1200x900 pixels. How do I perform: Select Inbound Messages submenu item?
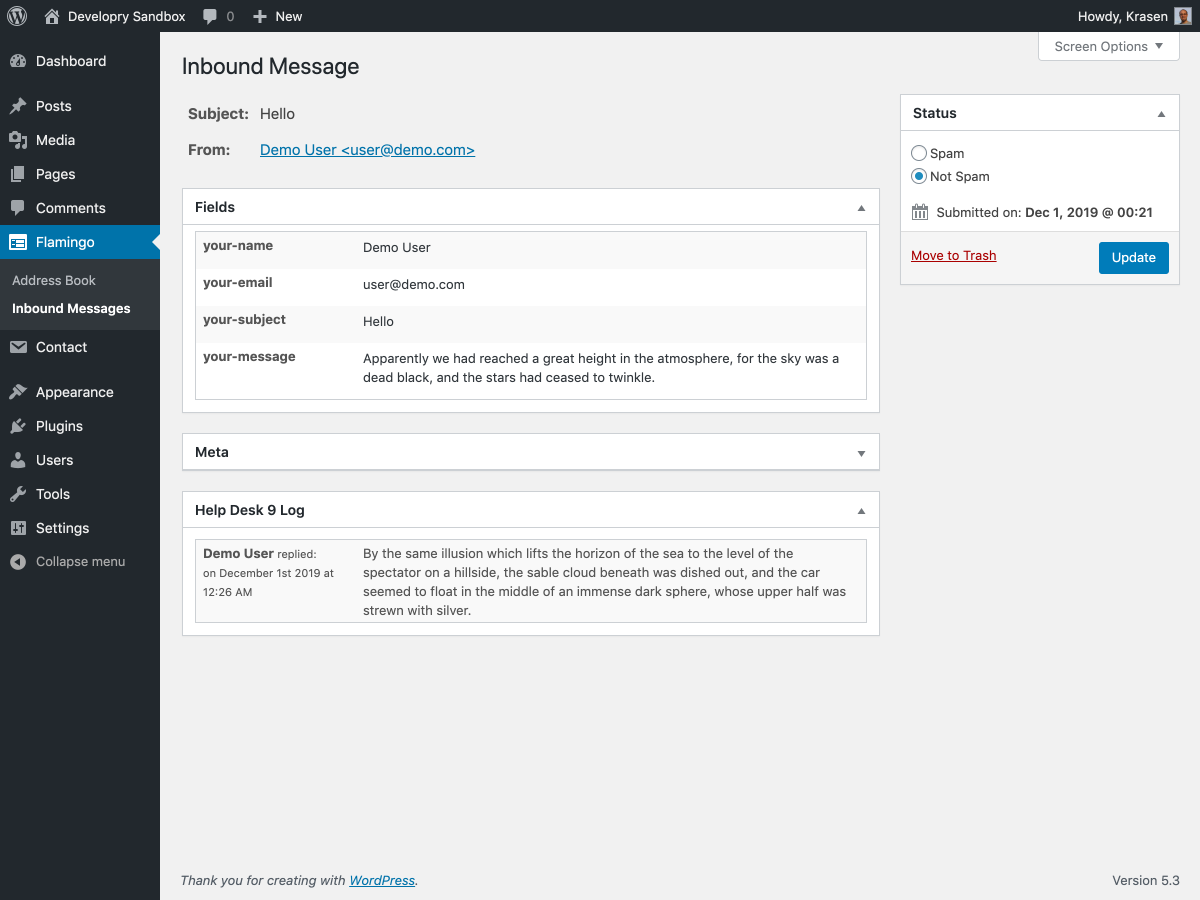(x=71, y=308)
